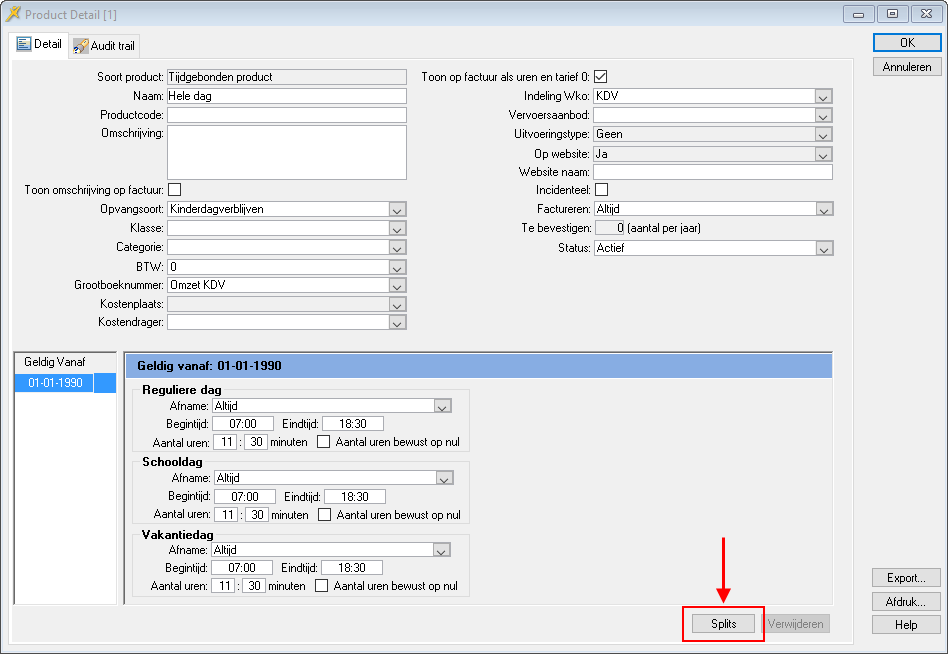Click the Splits button
948x654 pixels.
(x=723, y=624)
